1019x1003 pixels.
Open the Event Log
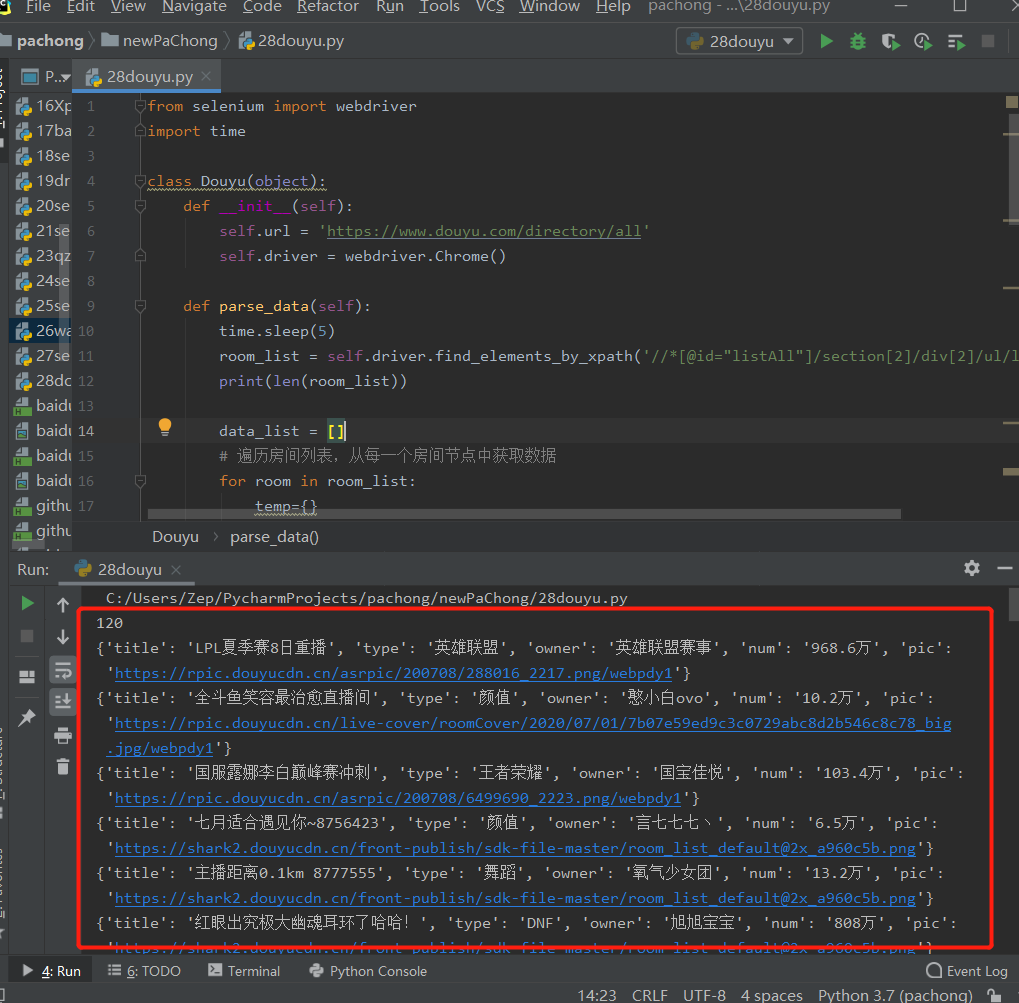967,971
